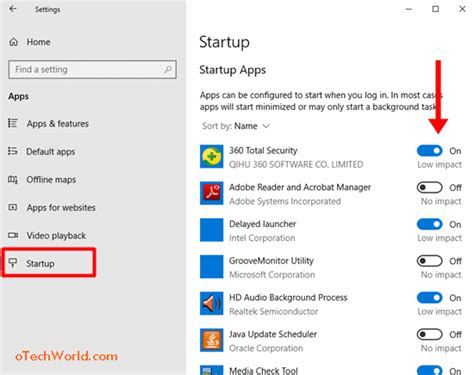Click the 360 Total Security app icon
This screenshot has height=375, width=474.
coord(212,156)
